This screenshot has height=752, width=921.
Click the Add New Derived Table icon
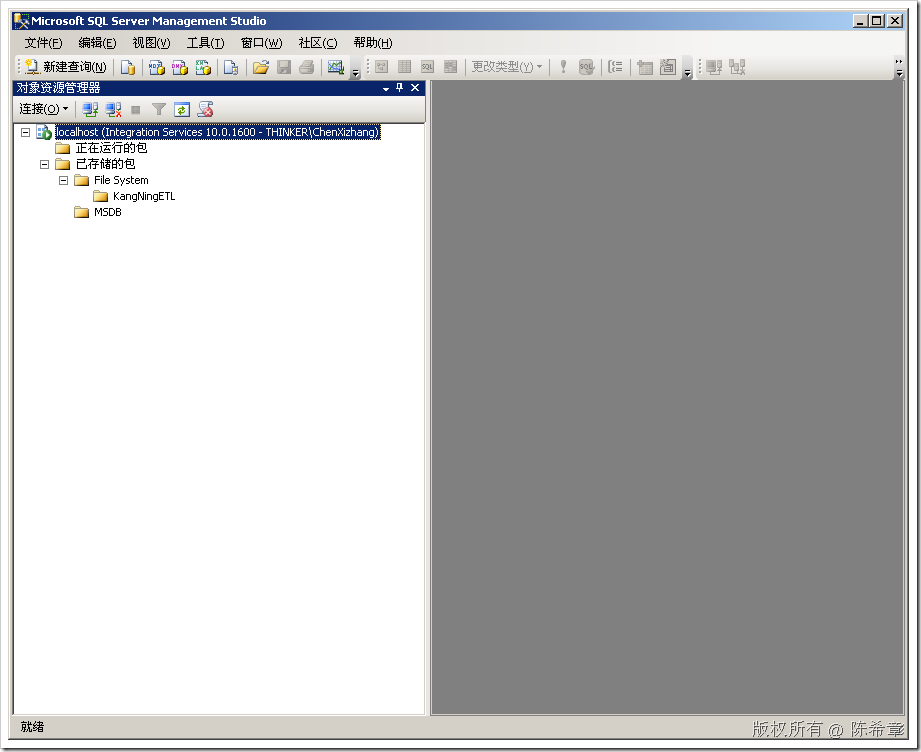point(668,67)
